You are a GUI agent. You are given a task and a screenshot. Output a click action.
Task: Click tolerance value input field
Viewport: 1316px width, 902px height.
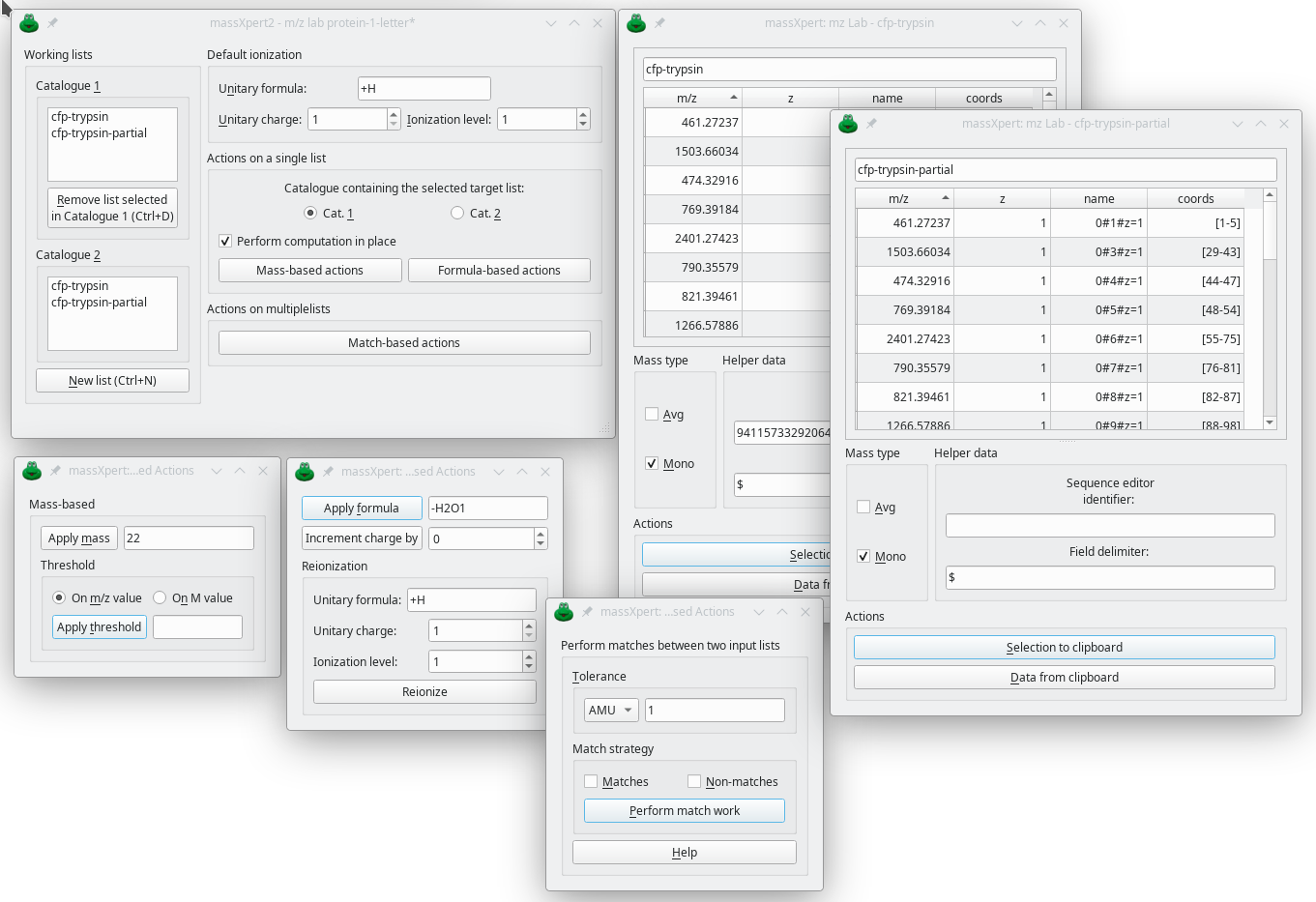click(x=715, y=710)
